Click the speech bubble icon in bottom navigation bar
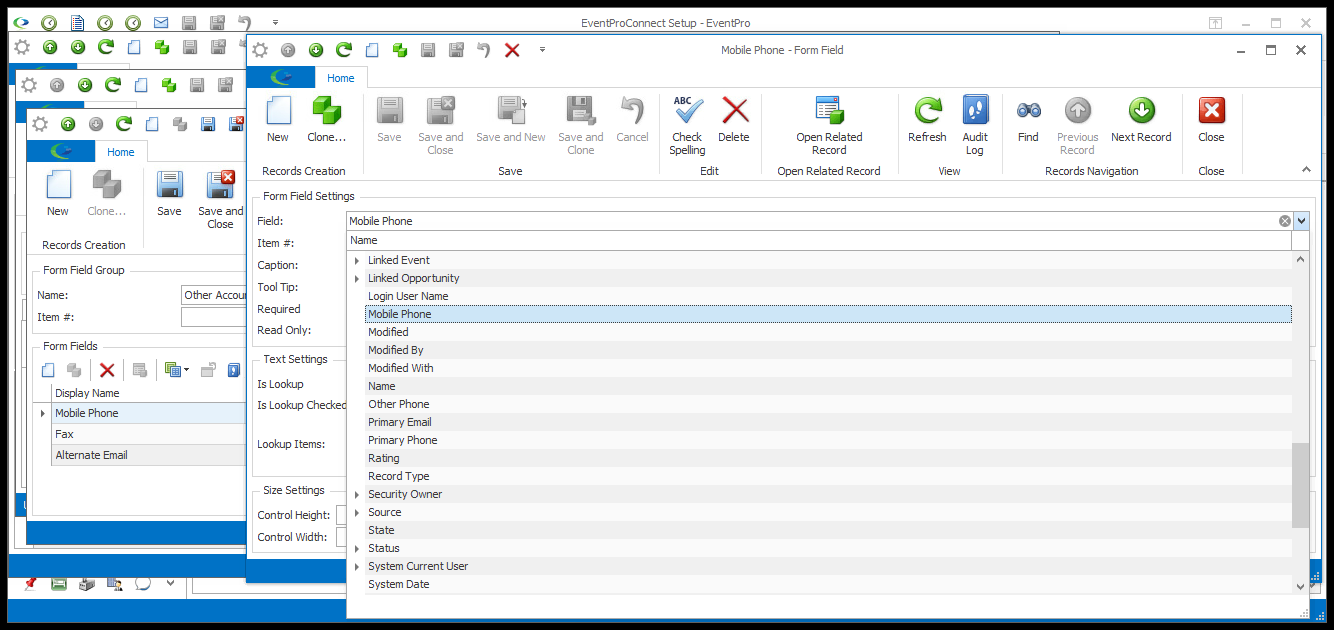The height and width of the screenshot is (630, 1334). click(x=143, y=583)
